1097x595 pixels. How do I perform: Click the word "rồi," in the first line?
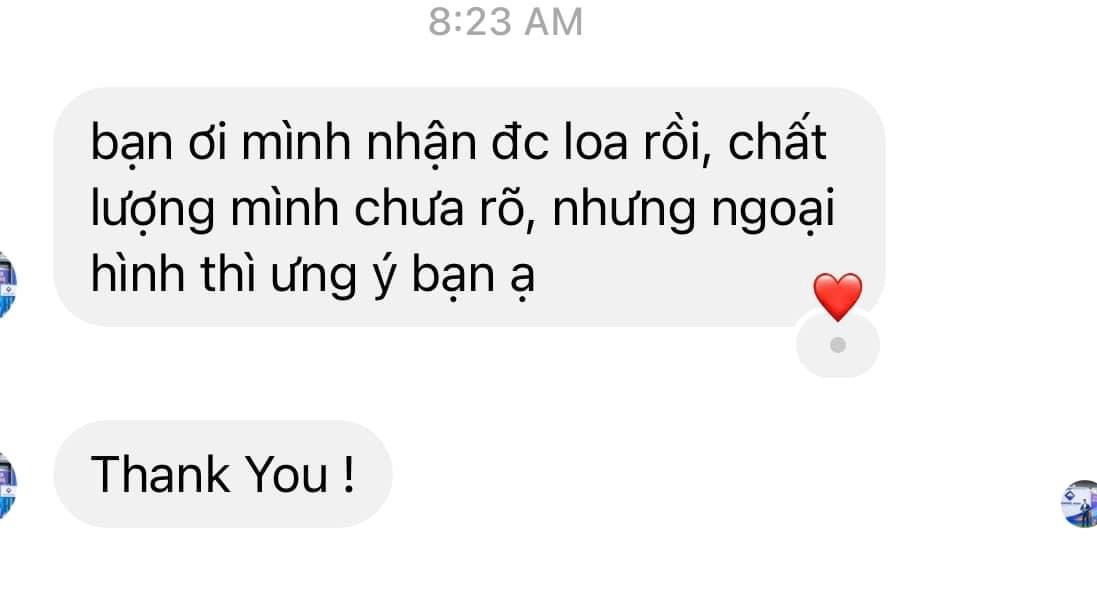point(677,141)
